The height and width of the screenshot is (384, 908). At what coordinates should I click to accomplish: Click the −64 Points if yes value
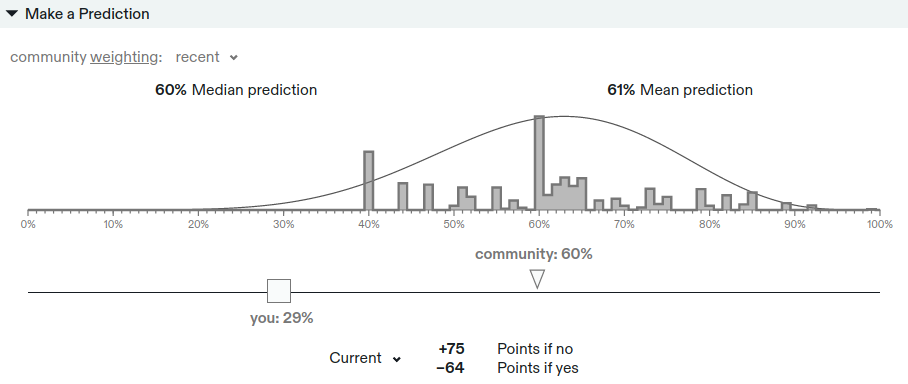[x=451, y=368]
